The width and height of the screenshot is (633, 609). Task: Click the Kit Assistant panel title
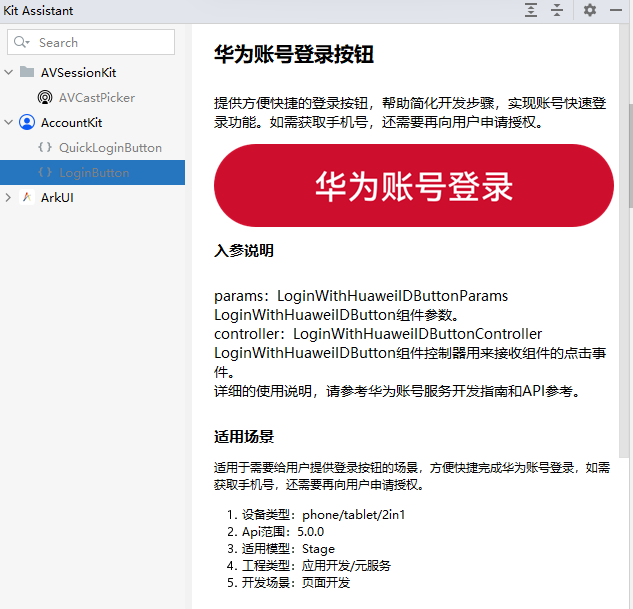point(38,10)
